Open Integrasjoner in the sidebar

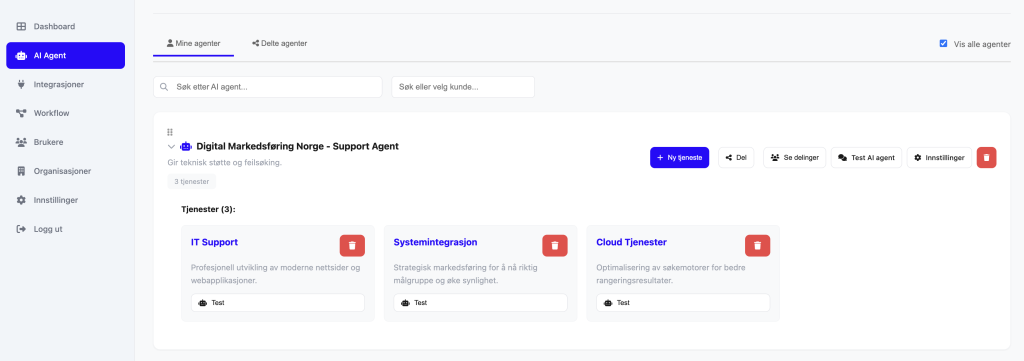click(x=65, y=84)
